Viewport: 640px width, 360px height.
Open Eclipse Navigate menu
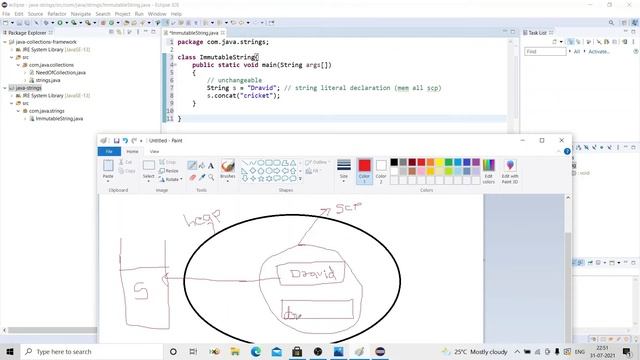click(x=81, y=14)
